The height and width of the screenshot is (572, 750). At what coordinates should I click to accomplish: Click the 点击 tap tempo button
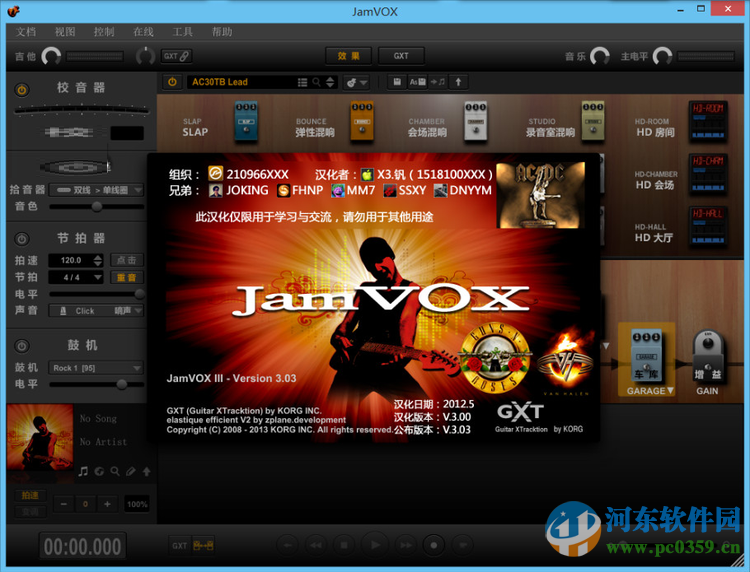(127, 260)
